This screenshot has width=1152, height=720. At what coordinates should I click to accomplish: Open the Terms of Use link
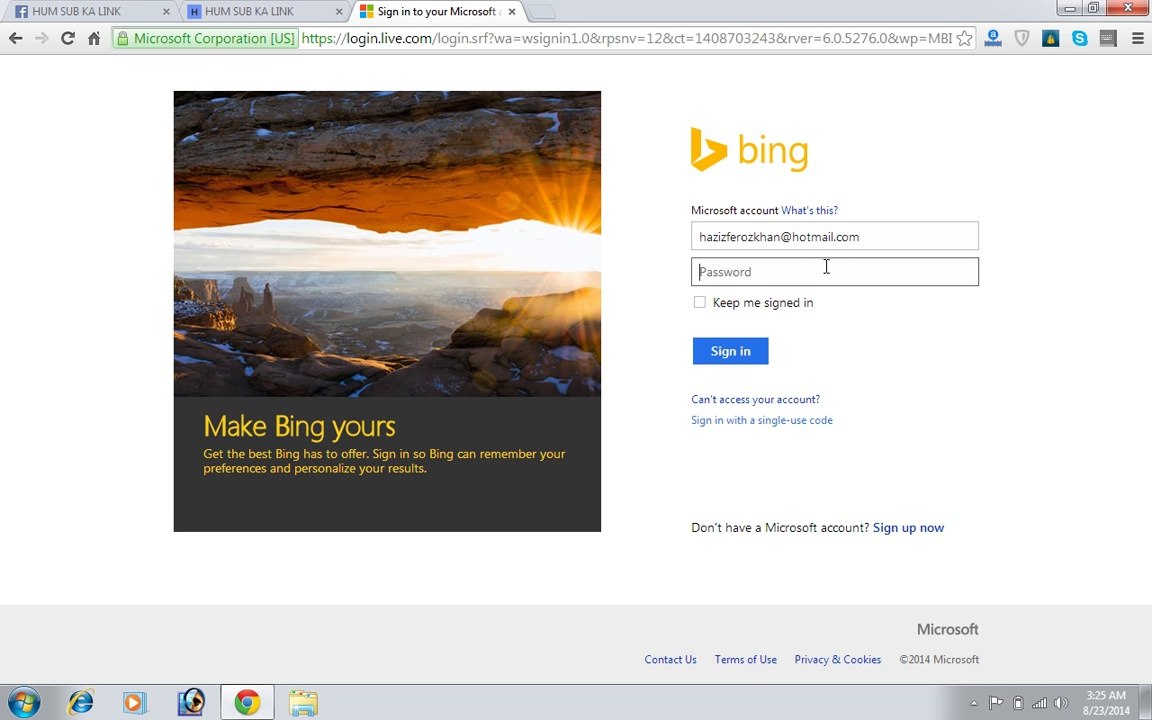[x=746, y=660]
